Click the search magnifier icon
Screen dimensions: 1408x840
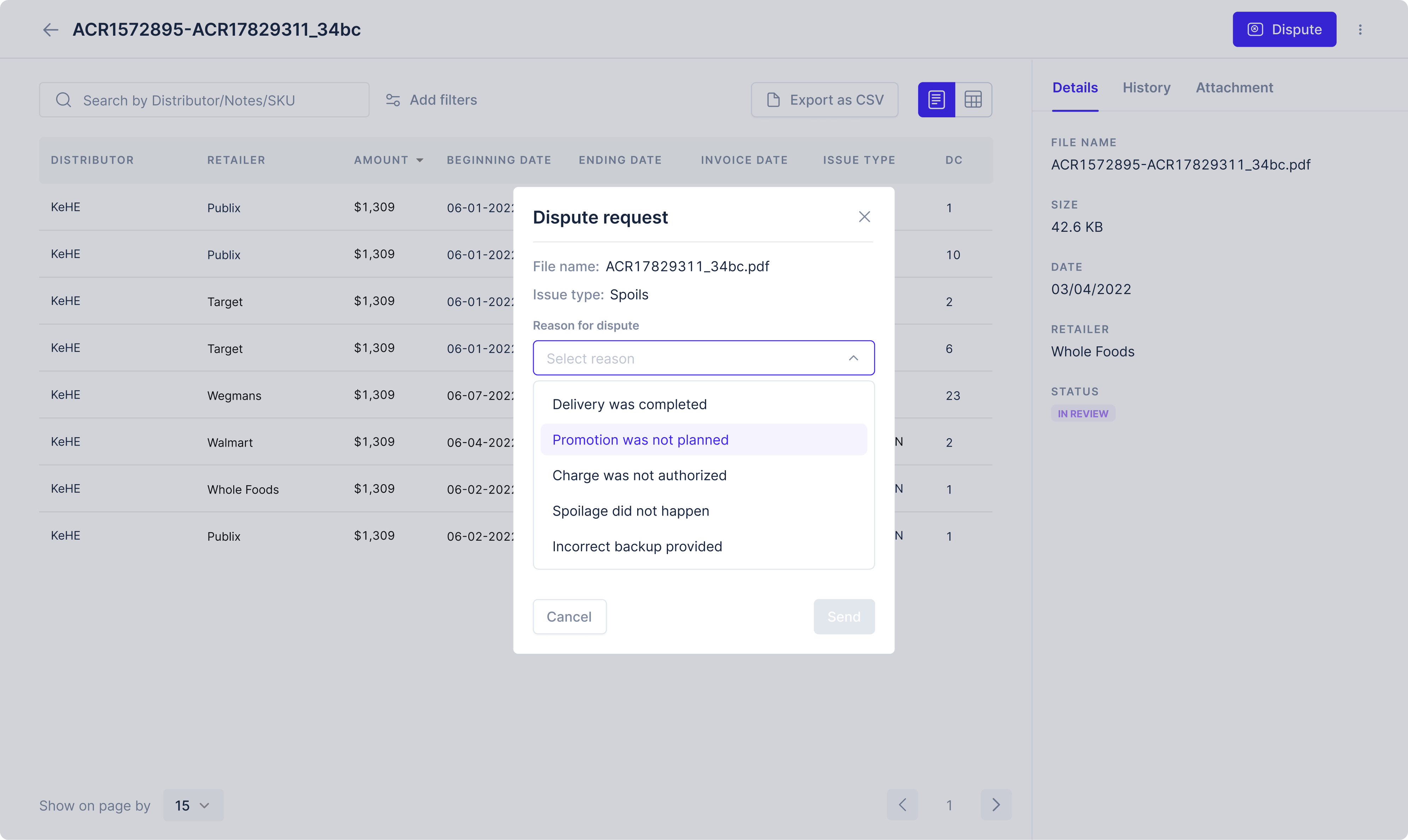point(63,100)
